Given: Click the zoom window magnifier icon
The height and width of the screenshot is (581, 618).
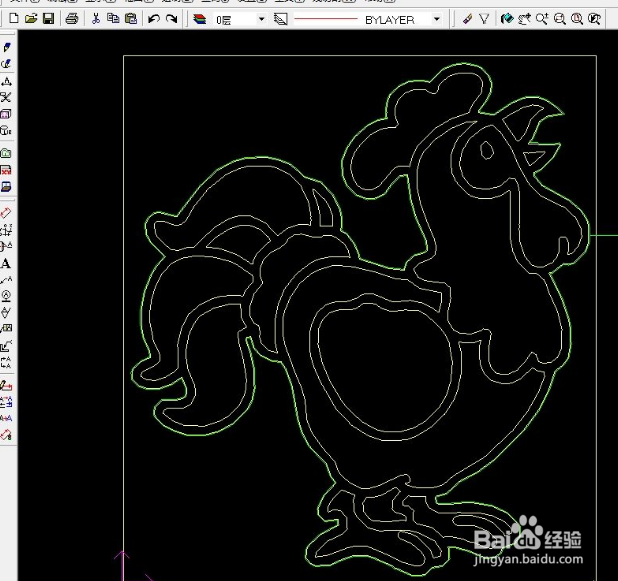Looking at the screenshot, I should tap(559, 19).
